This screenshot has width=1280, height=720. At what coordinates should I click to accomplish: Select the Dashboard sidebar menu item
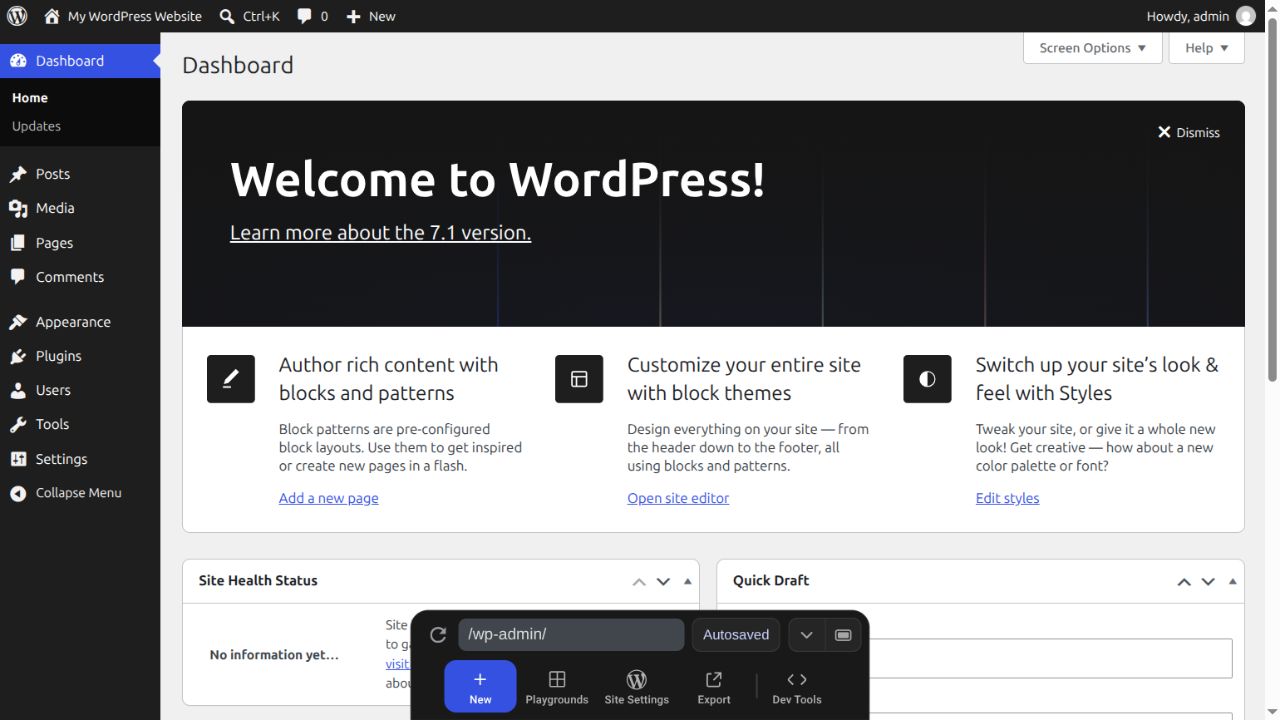(x=80, y=61)
